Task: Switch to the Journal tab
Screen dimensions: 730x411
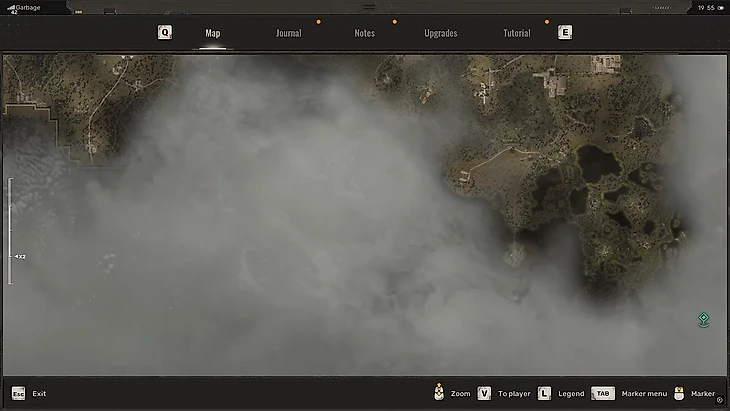Action: tap(288, 33)
